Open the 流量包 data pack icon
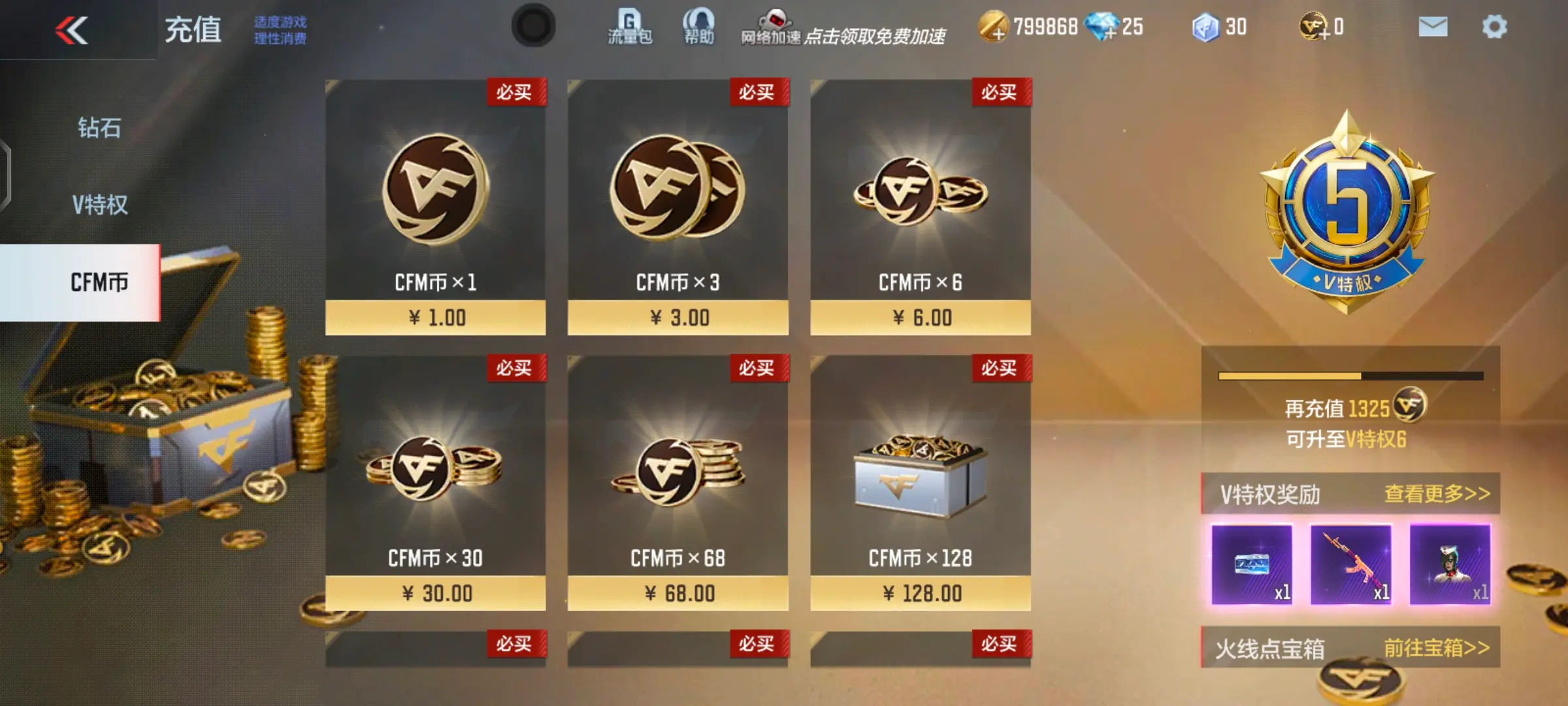 click(x=630, y=26)
